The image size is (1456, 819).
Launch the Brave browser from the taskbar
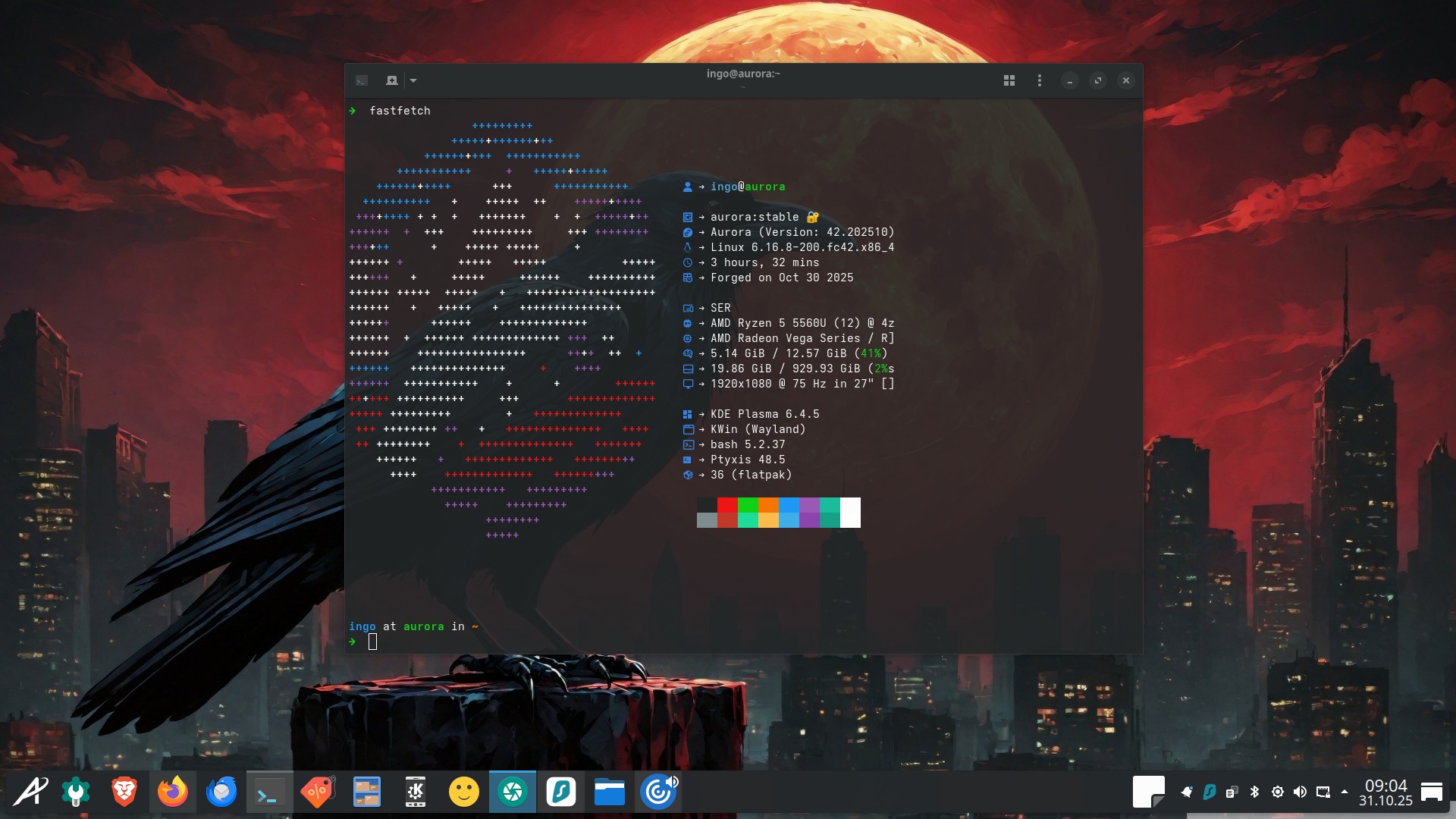(x=124, y=792)
